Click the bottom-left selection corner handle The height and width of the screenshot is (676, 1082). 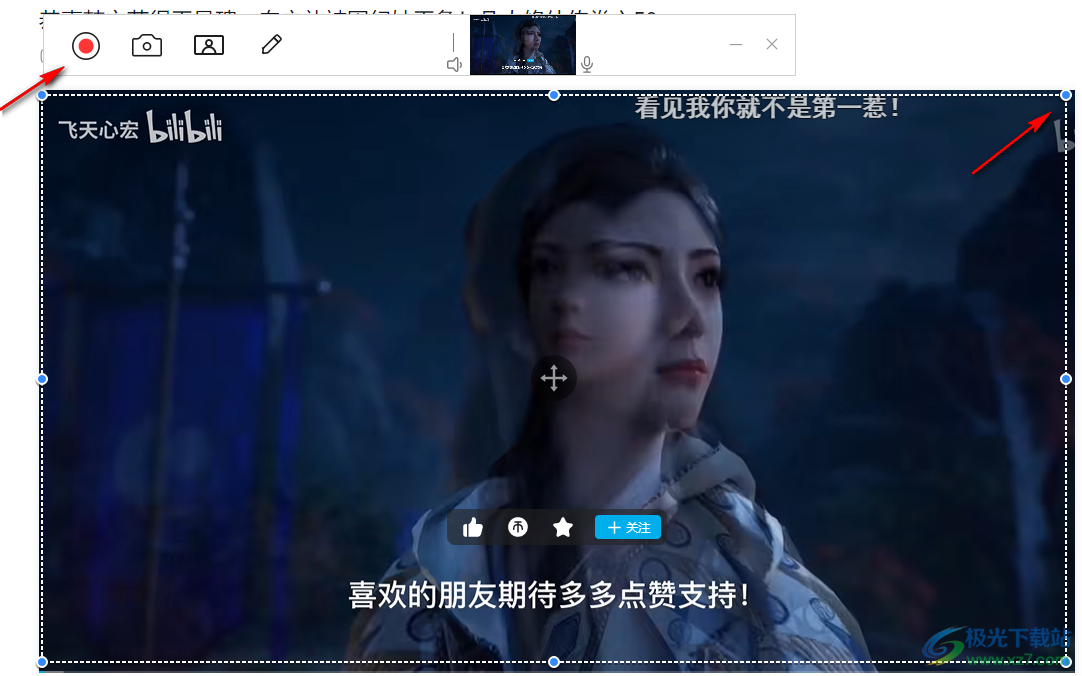42,662
